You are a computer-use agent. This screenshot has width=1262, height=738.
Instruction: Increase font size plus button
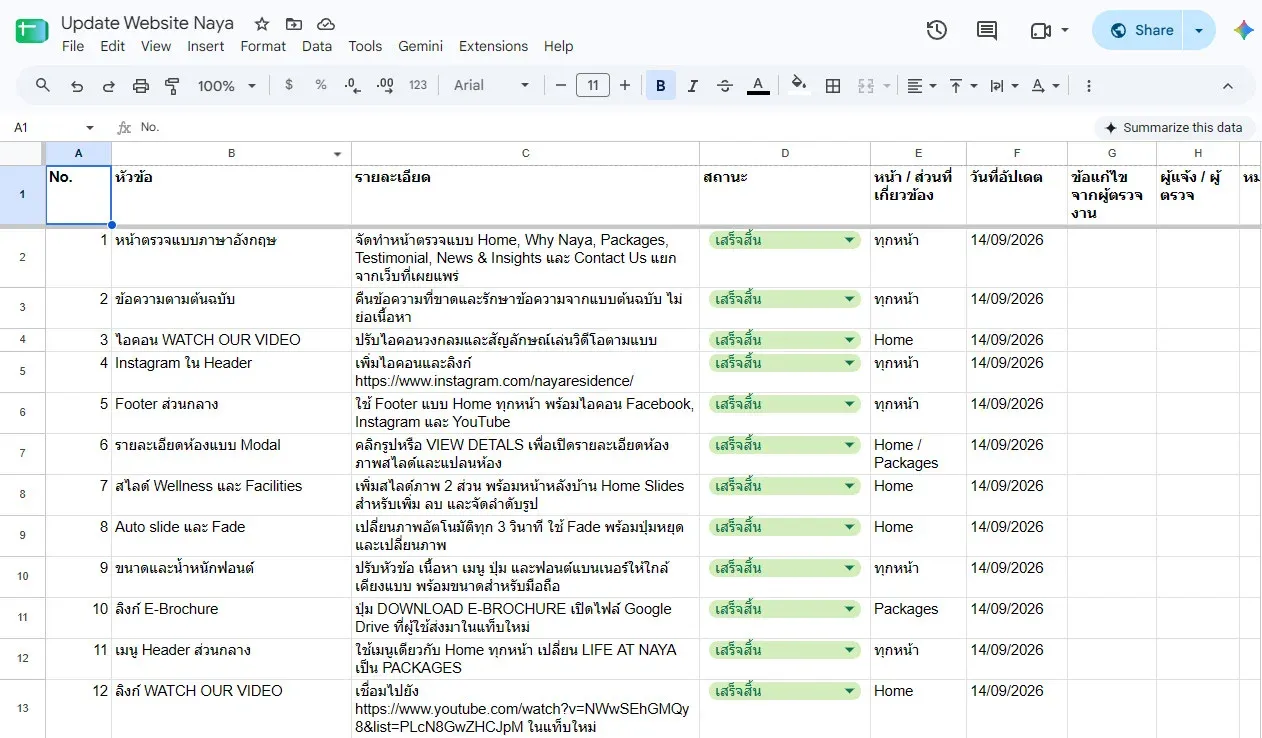[x=625, y=85]
